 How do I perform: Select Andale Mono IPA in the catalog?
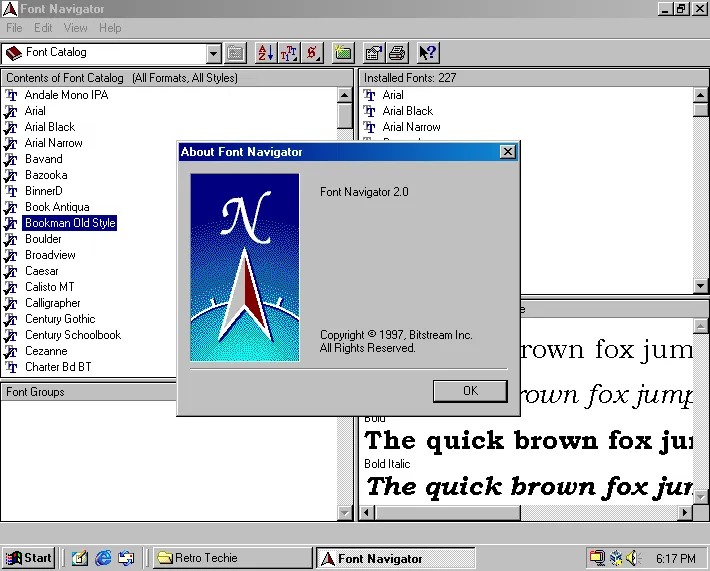click(x=67, y=95)
